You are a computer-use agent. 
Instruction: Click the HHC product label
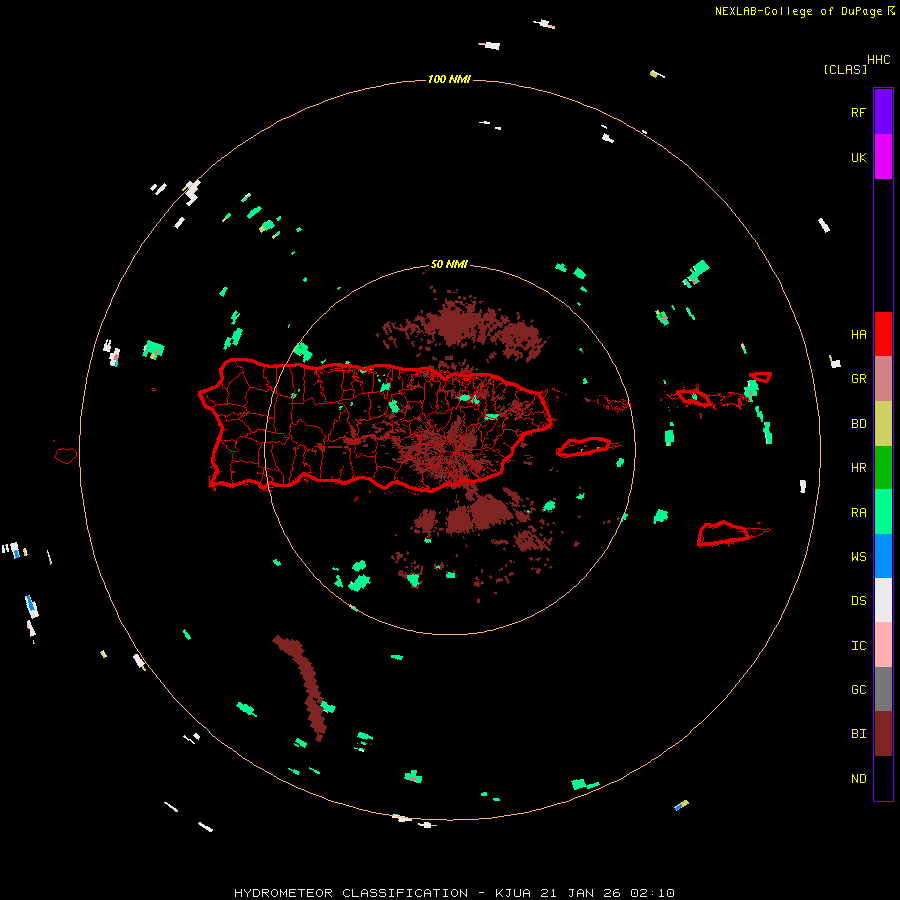pos(878,60)
